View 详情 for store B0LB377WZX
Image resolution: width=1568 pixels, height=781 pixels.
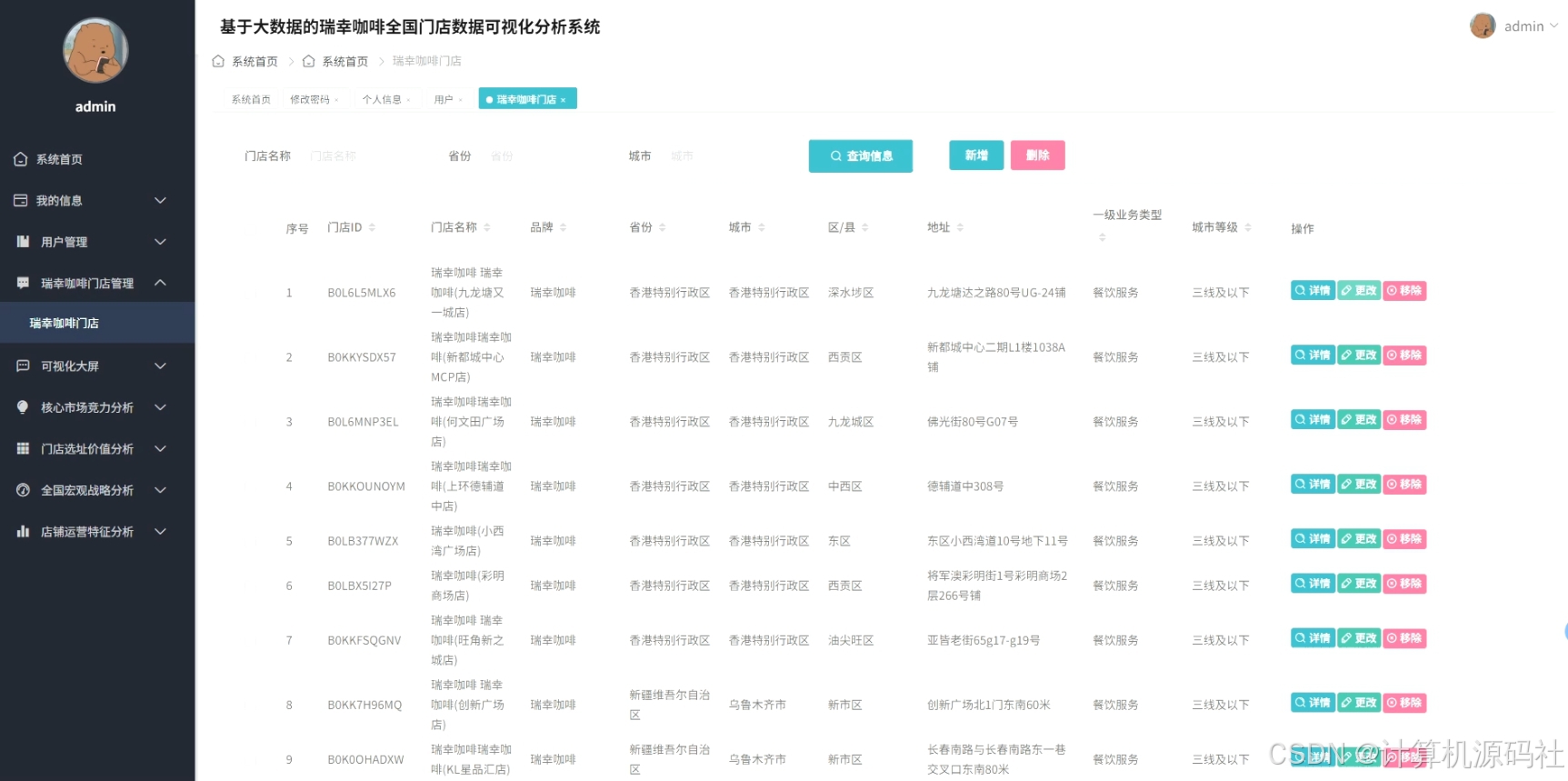(1313, 539)
